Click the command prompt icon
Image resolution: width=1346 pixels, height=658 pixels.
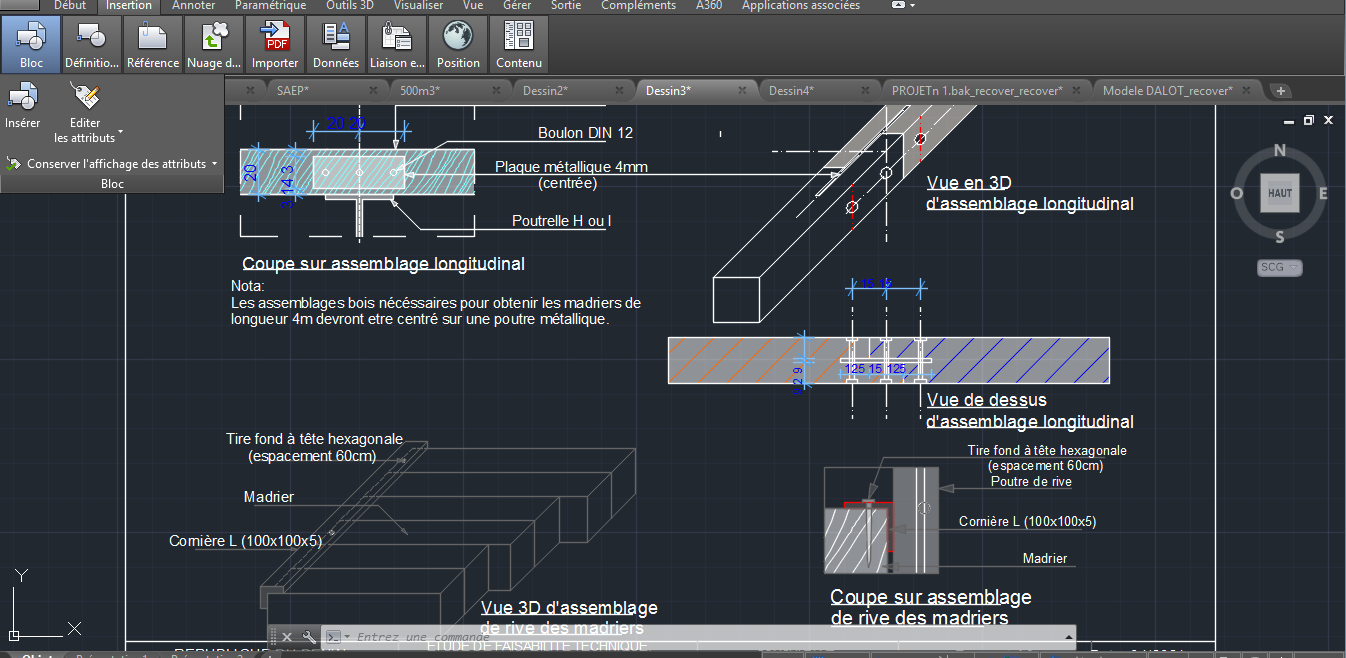(334, 636)
